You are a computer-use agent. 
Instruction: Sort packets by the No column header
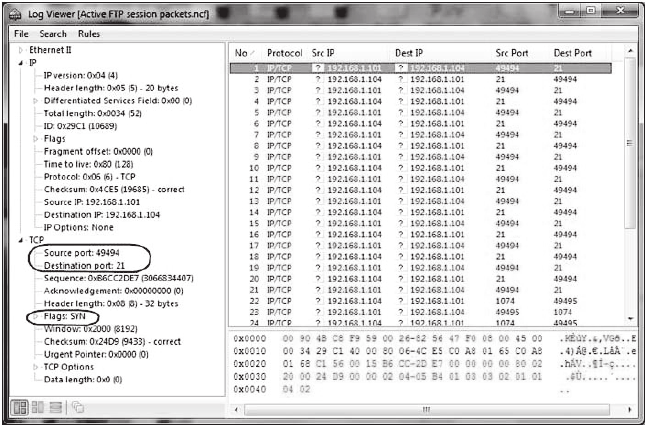tap(245, 53)
